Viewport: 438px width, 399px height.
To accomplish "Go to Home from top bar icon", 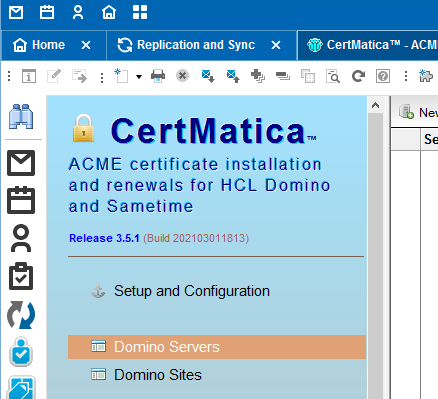I will click(109, 13).
